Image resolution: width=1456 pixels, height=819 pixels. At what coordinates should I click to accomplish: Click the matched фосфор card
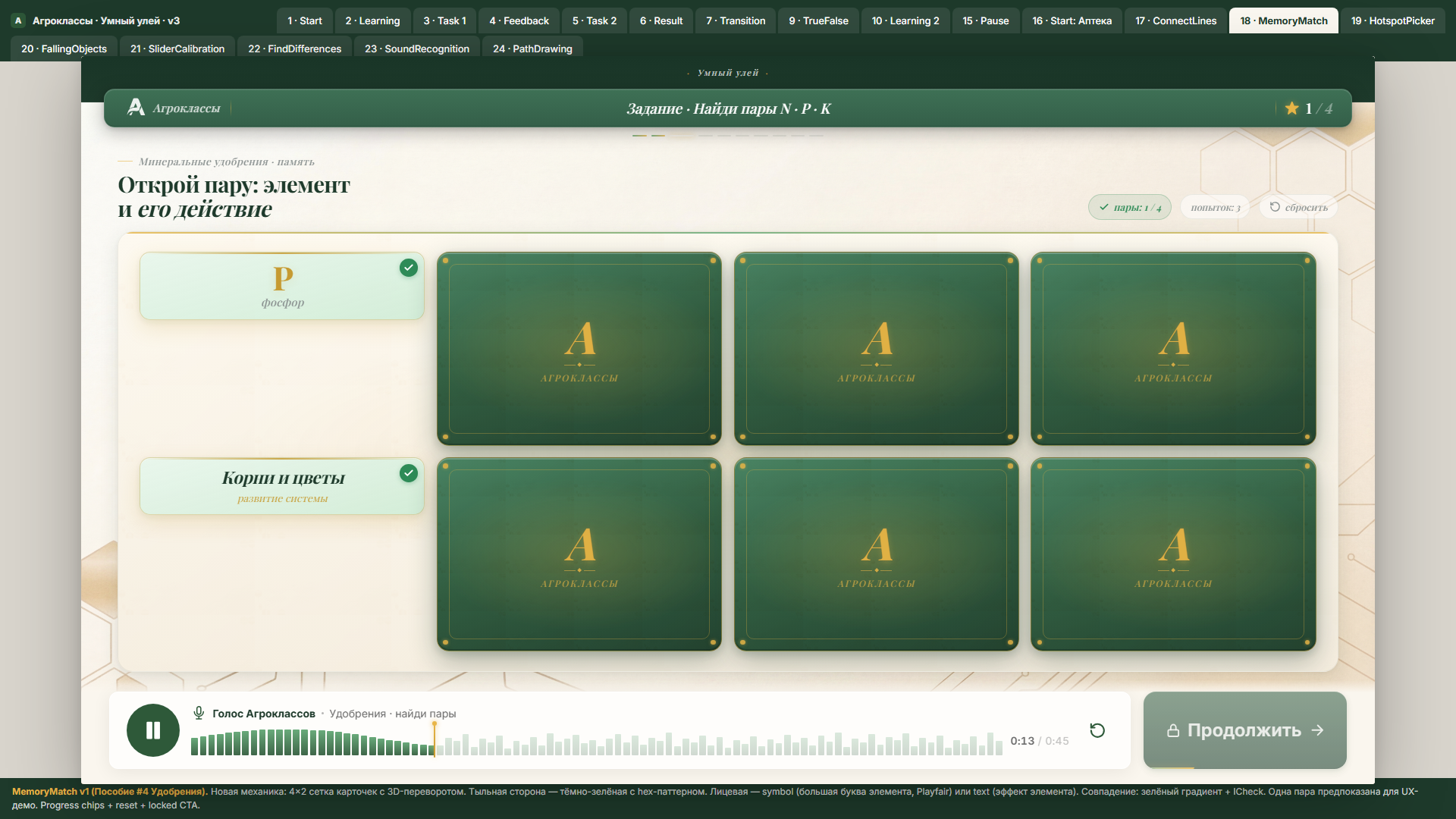coord(282,286)
